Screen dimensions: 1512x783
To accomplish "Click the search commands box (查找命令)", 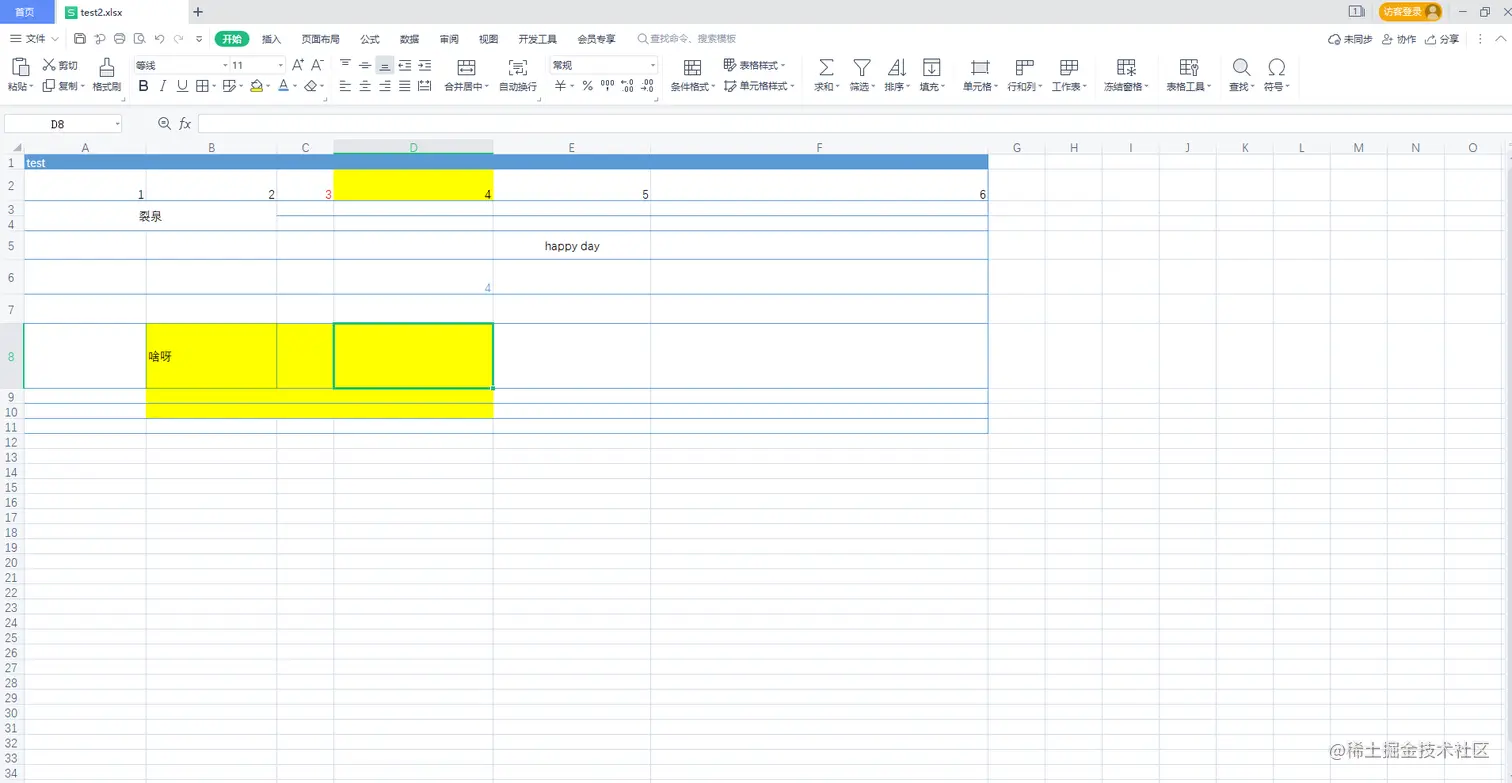I will (x=687, y=39).
